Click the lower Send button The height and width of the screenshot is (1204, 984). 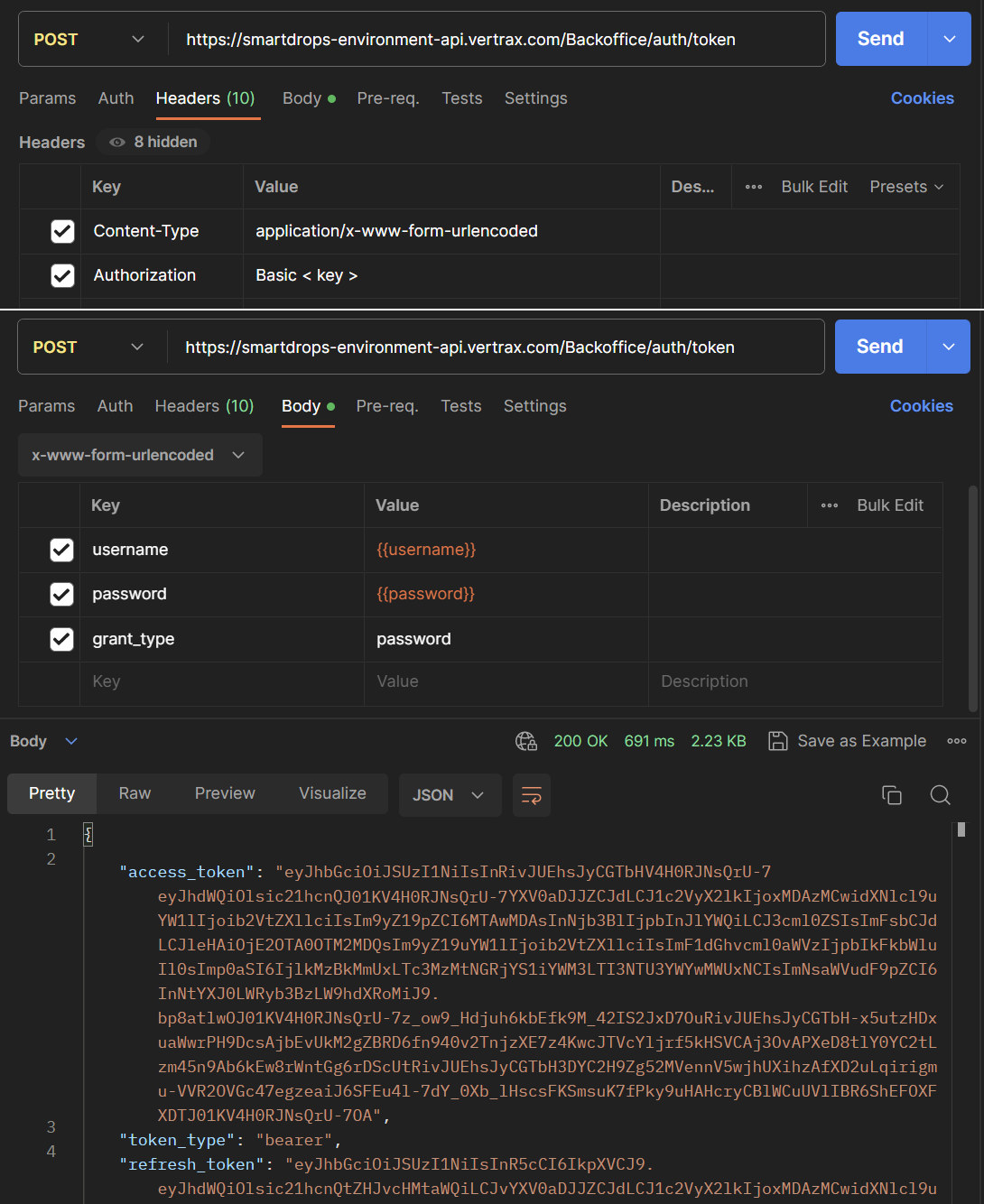click(880, 347)
